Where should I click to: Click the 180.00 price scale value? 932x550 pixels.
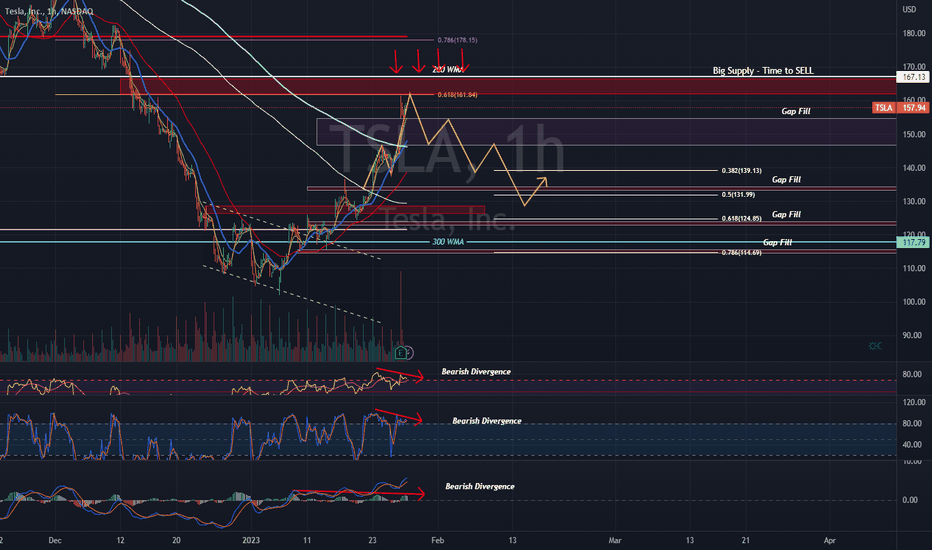pyautogui.click(x=914, y=33)
